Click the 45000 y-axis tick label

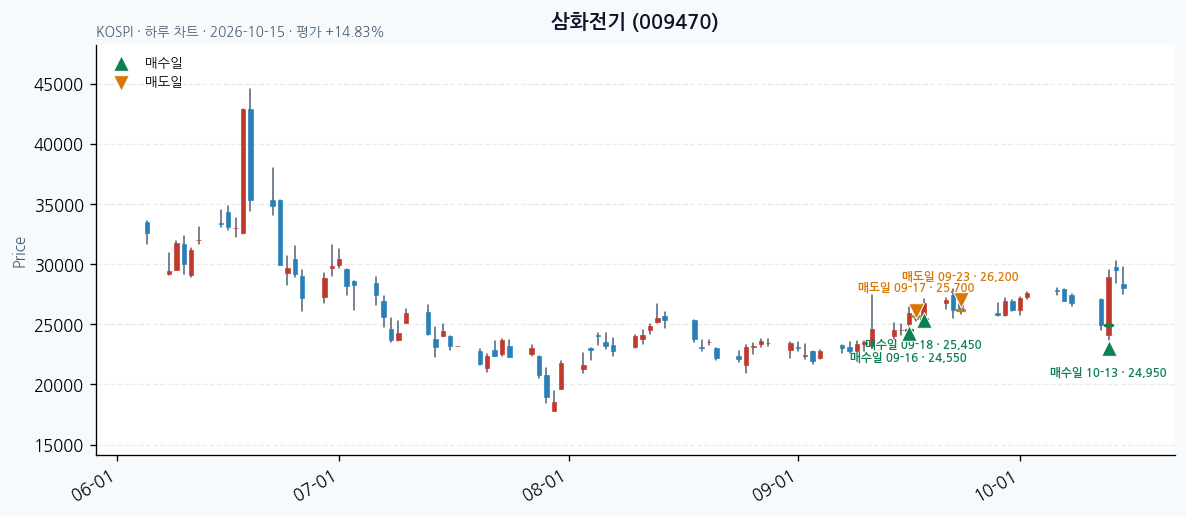[x=58, y=85]
